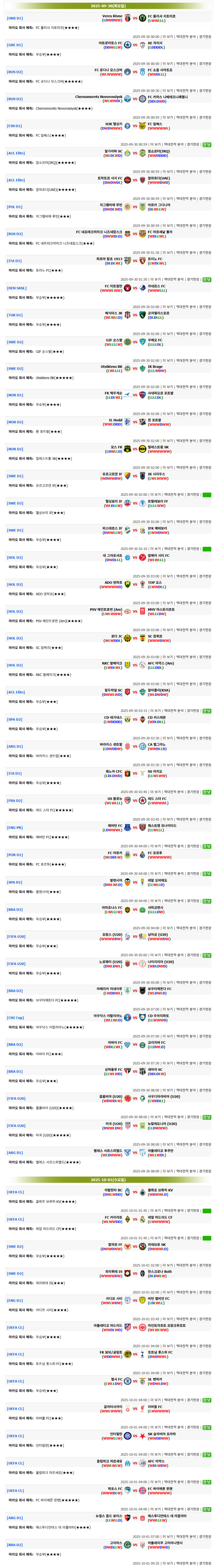This screenshot has height=1568, width=214.
Task: Click the 갈라타사라이 club logo
Action: click(128, 1409)
